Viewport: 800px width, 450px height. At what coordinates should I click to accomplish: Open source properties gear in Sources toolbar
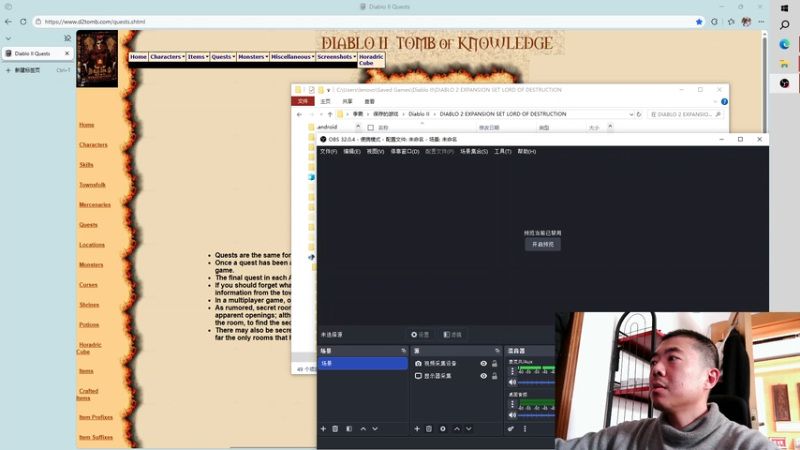click(x=443, y=429)
